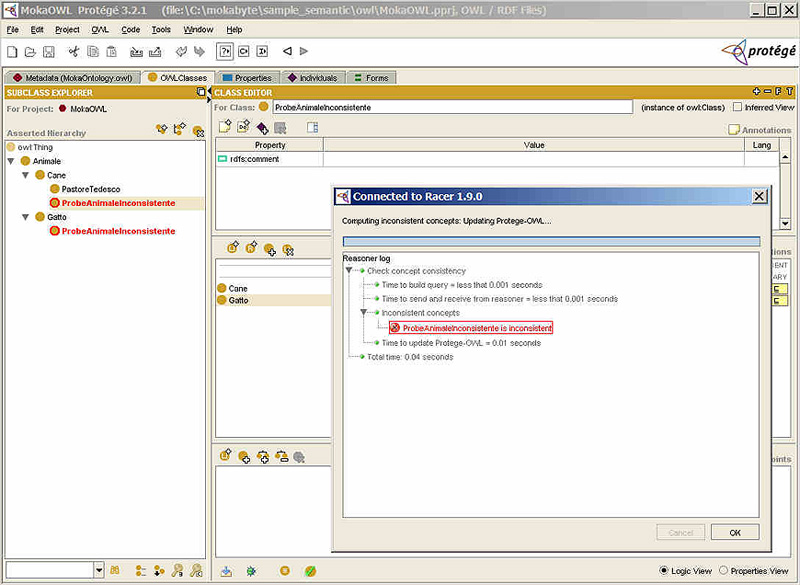Collapse 'Check concept consistency' log node

[x=349, y=270]
